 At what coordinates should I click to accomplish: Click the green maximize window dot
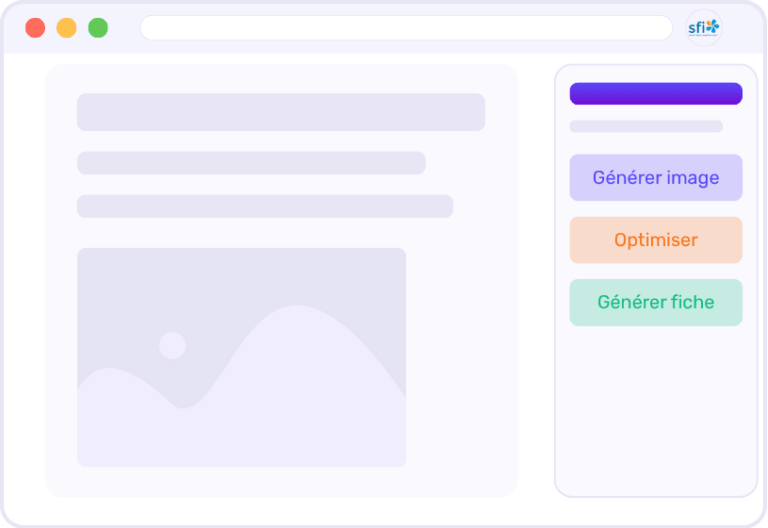pos(98,28)
